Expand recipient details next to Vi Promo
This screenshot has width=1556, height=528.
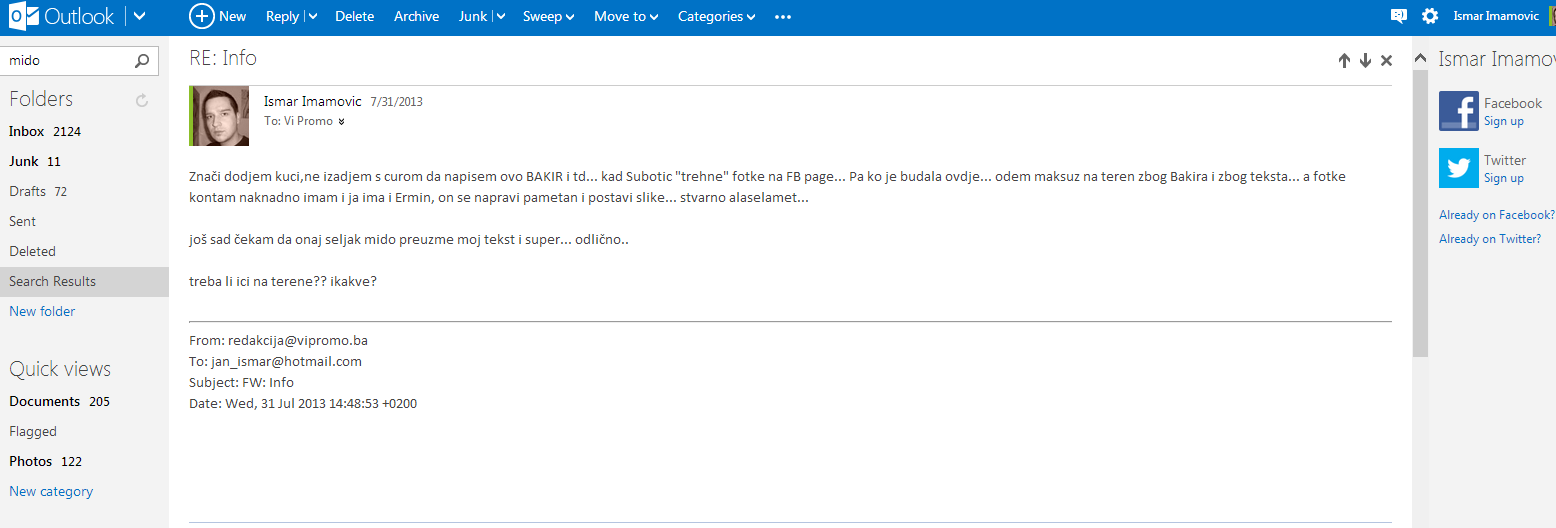(342, 122)
